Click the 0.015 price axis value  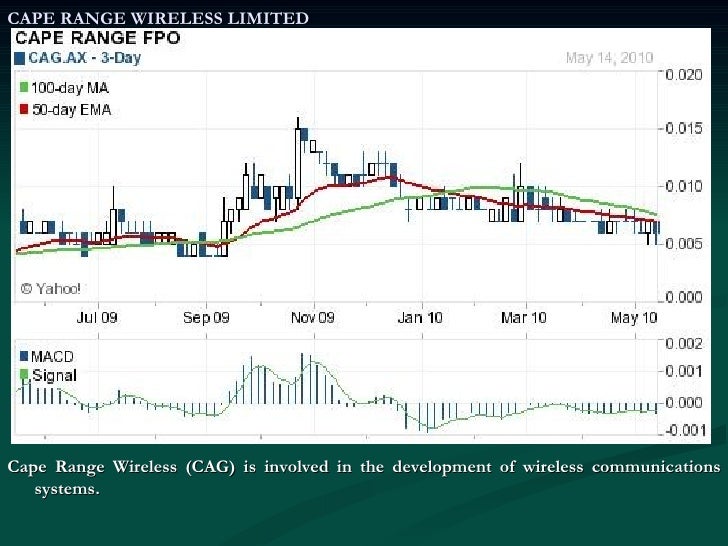pyautogui.click(x=684, y=128)
